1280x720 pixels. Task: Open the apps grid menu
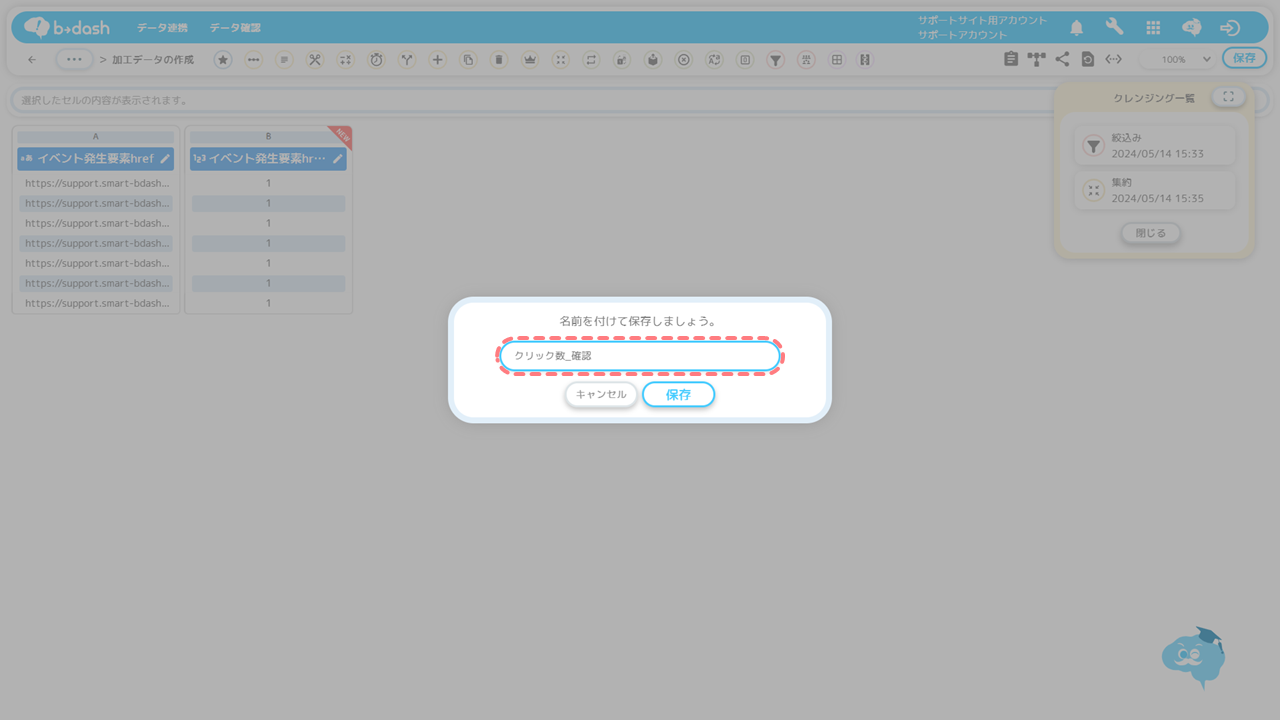1153,28
